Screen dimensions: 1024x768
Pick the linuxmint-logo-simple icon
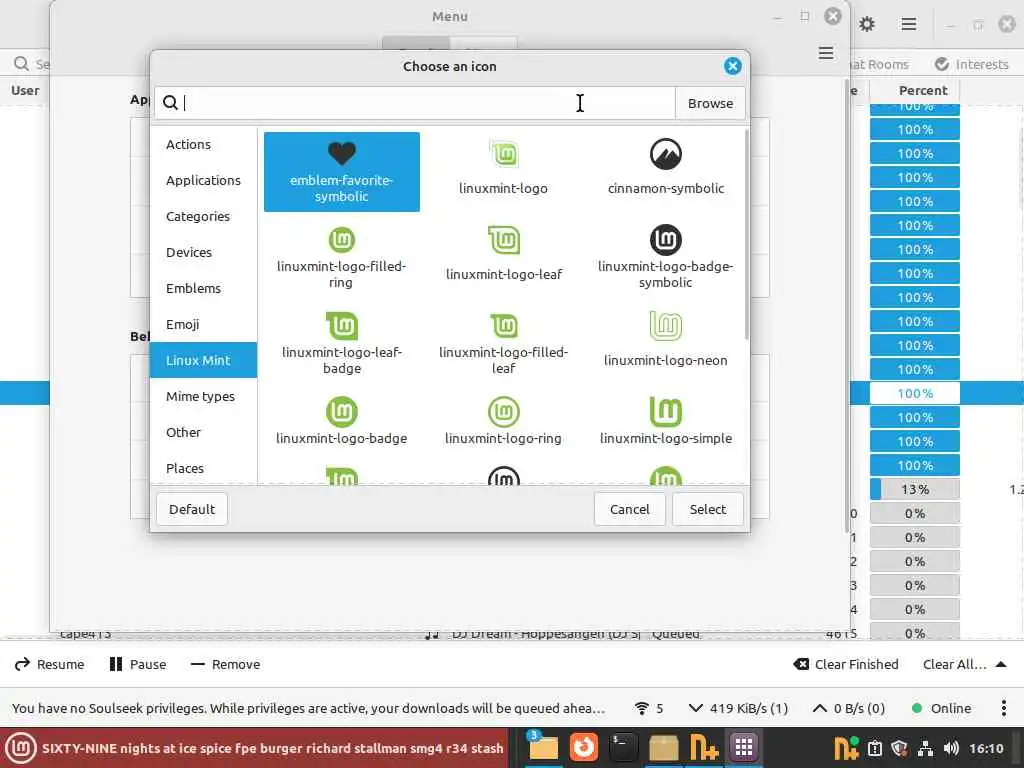pos(665,422)
